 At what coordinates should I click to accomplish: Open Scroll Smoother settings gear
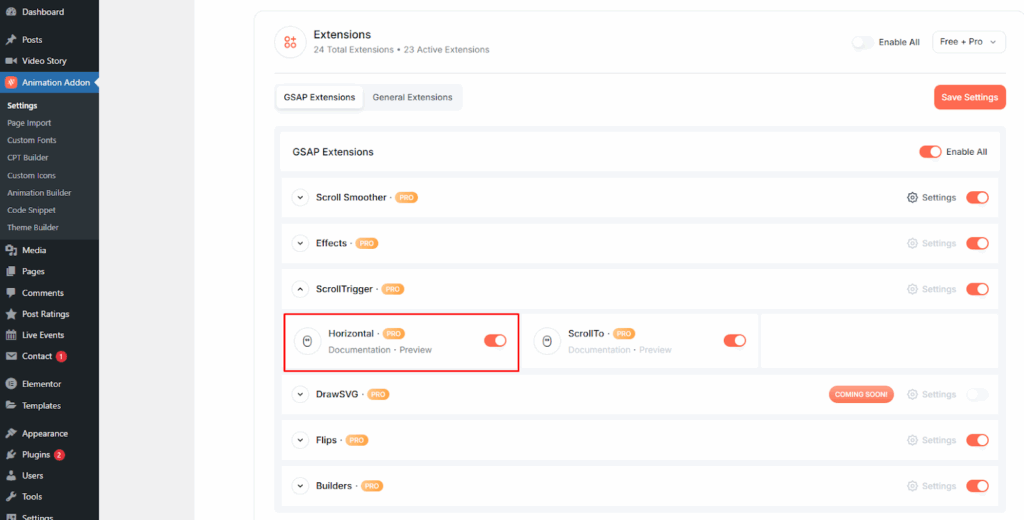point(912,198)
